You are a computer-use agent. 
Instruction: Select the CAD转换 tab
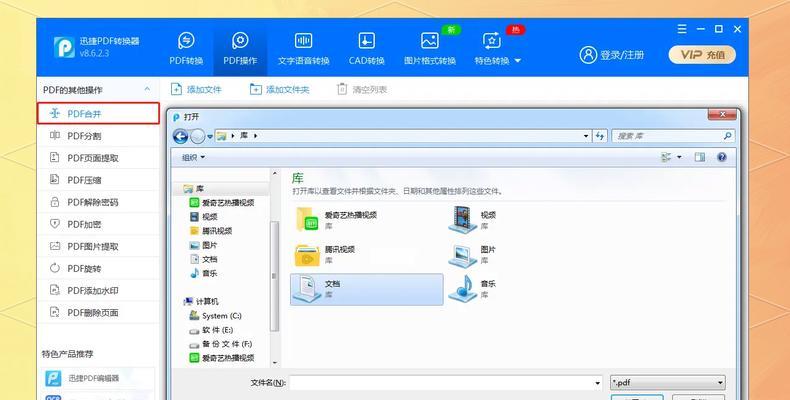coord(366,49)
